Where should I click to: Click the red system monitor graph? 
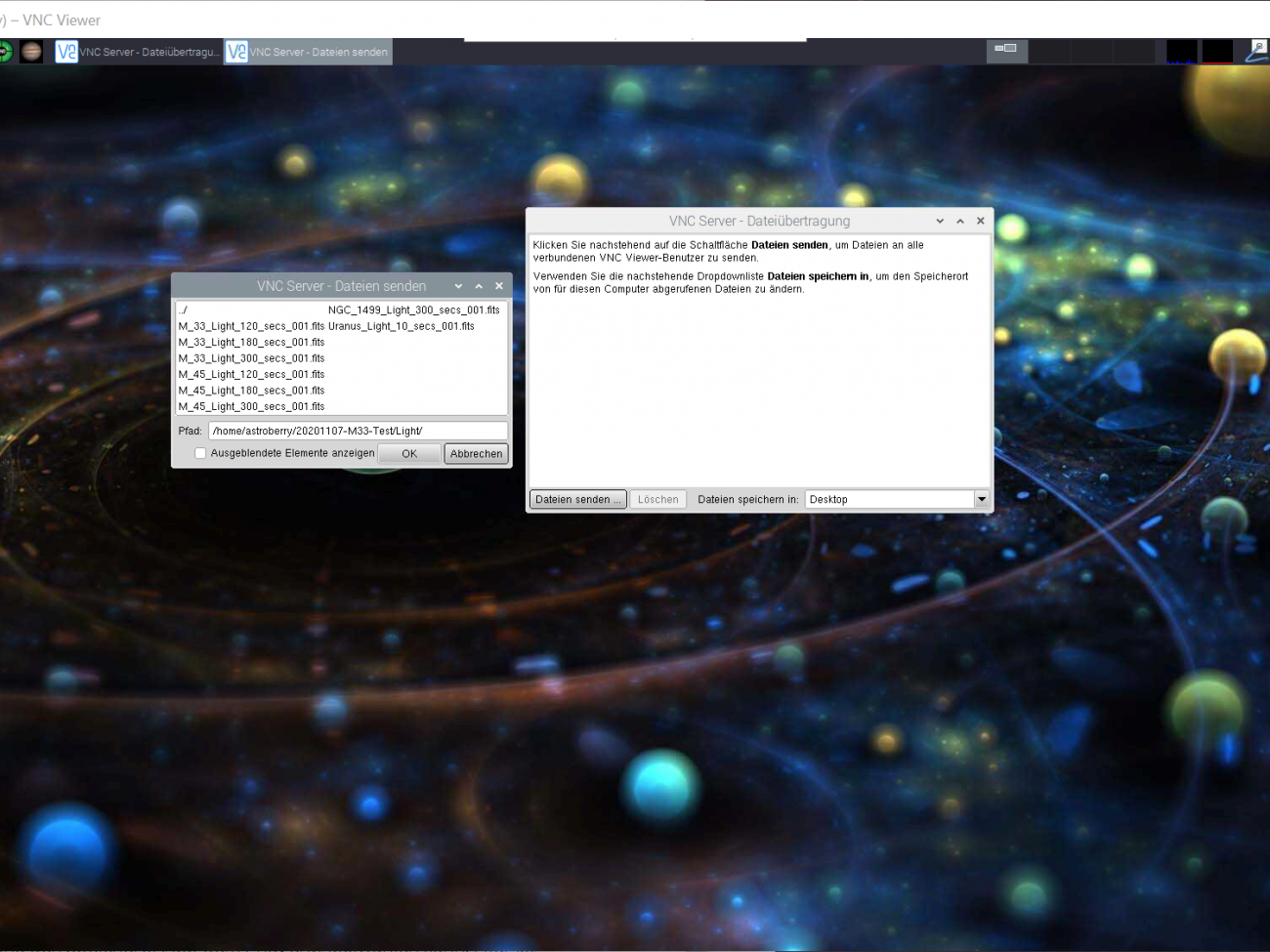[1217, 52]
